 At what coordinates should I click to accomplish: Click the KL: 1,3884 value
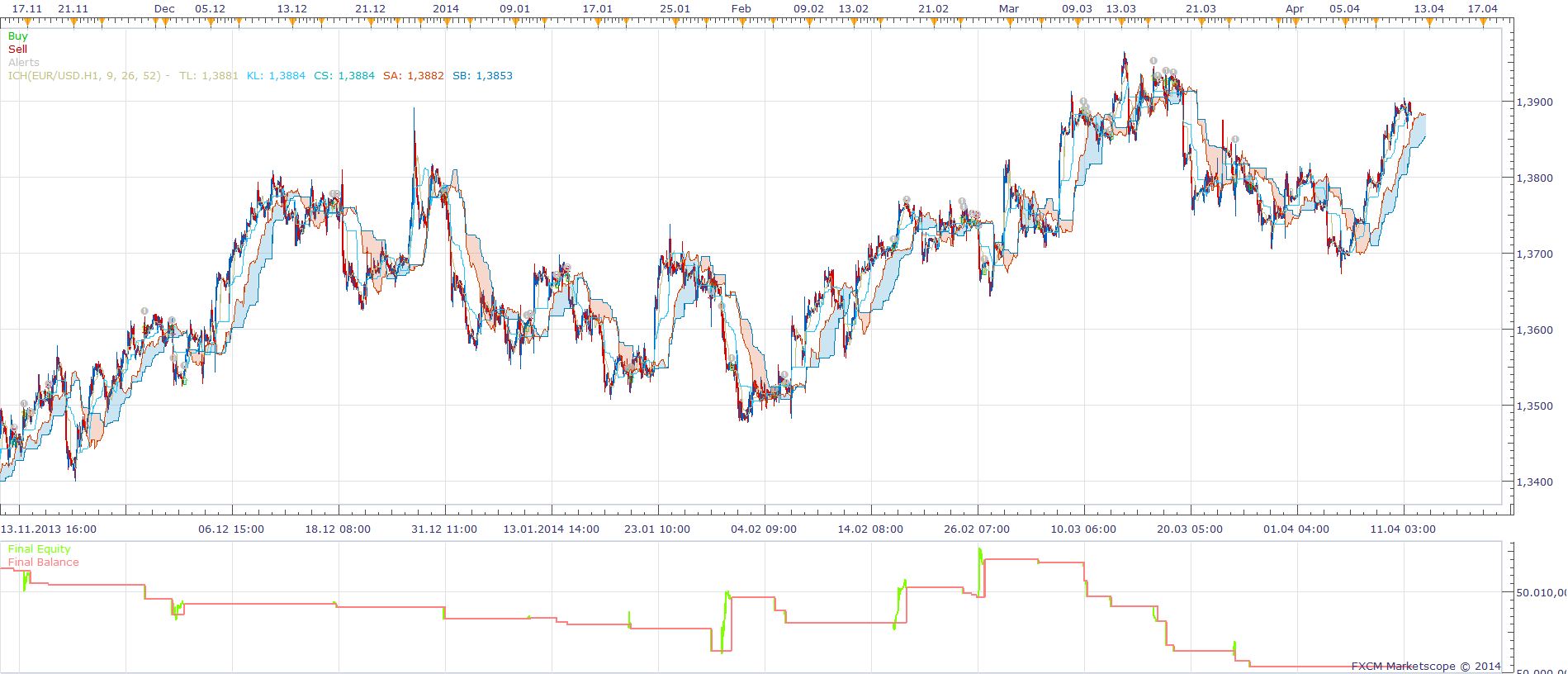(x=276, y=76)
